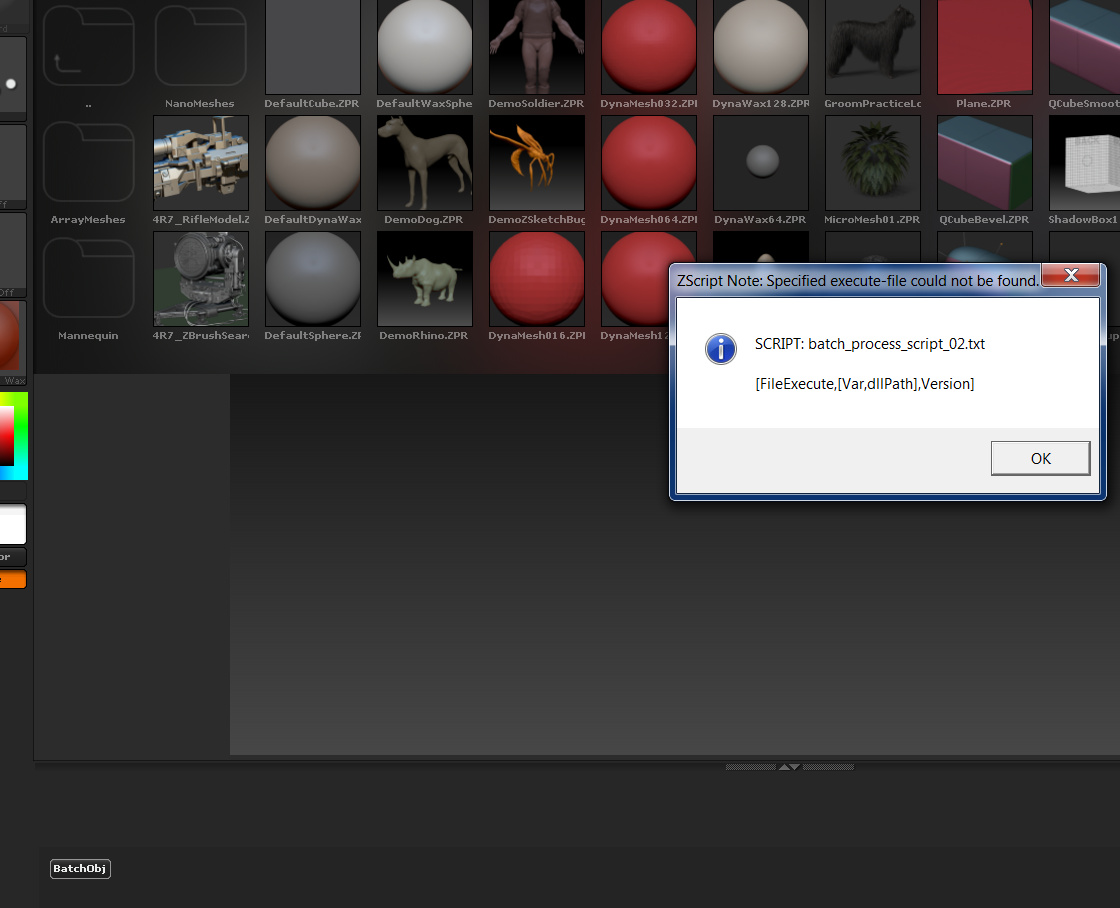The image size is (1120, 908).
Task: Click the information icon in the dialog
Action: tap(721, 349)
